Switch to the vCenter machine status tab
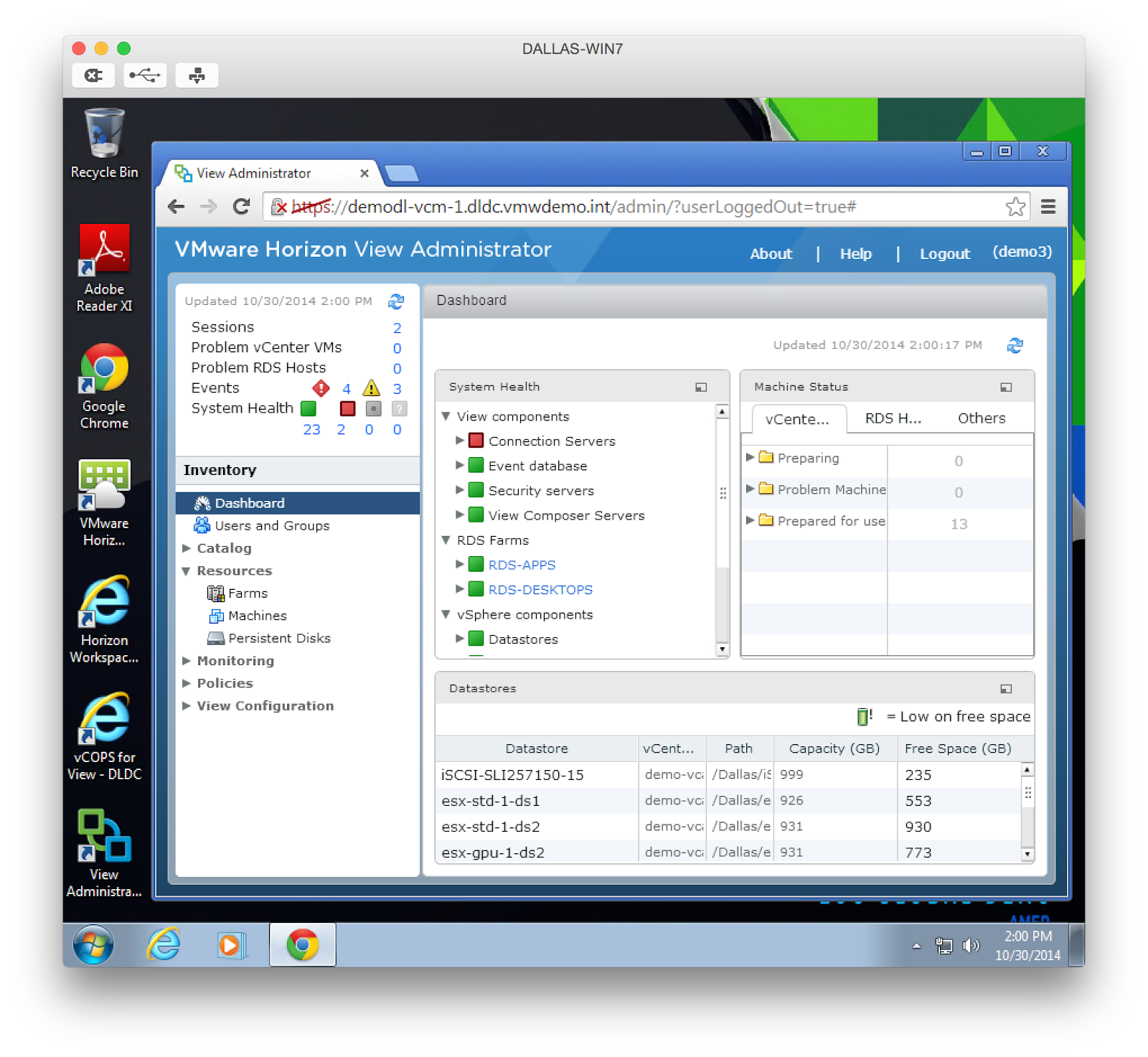This screenshot has height=1057, width=1148. pos(798,419)
